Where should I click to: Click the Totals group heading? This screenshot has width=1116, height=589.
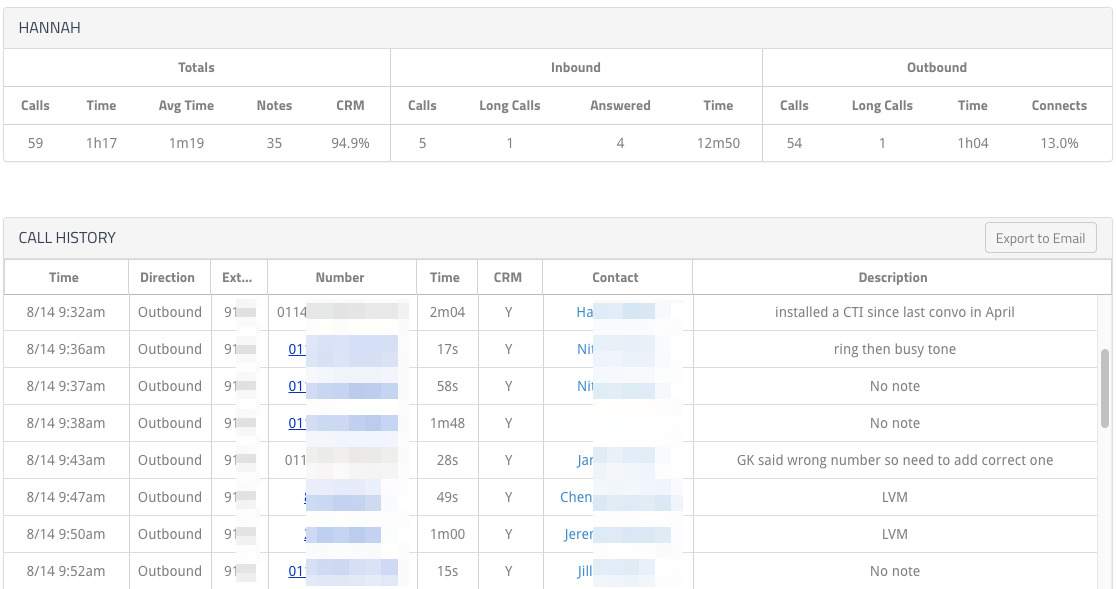[196, 68]
